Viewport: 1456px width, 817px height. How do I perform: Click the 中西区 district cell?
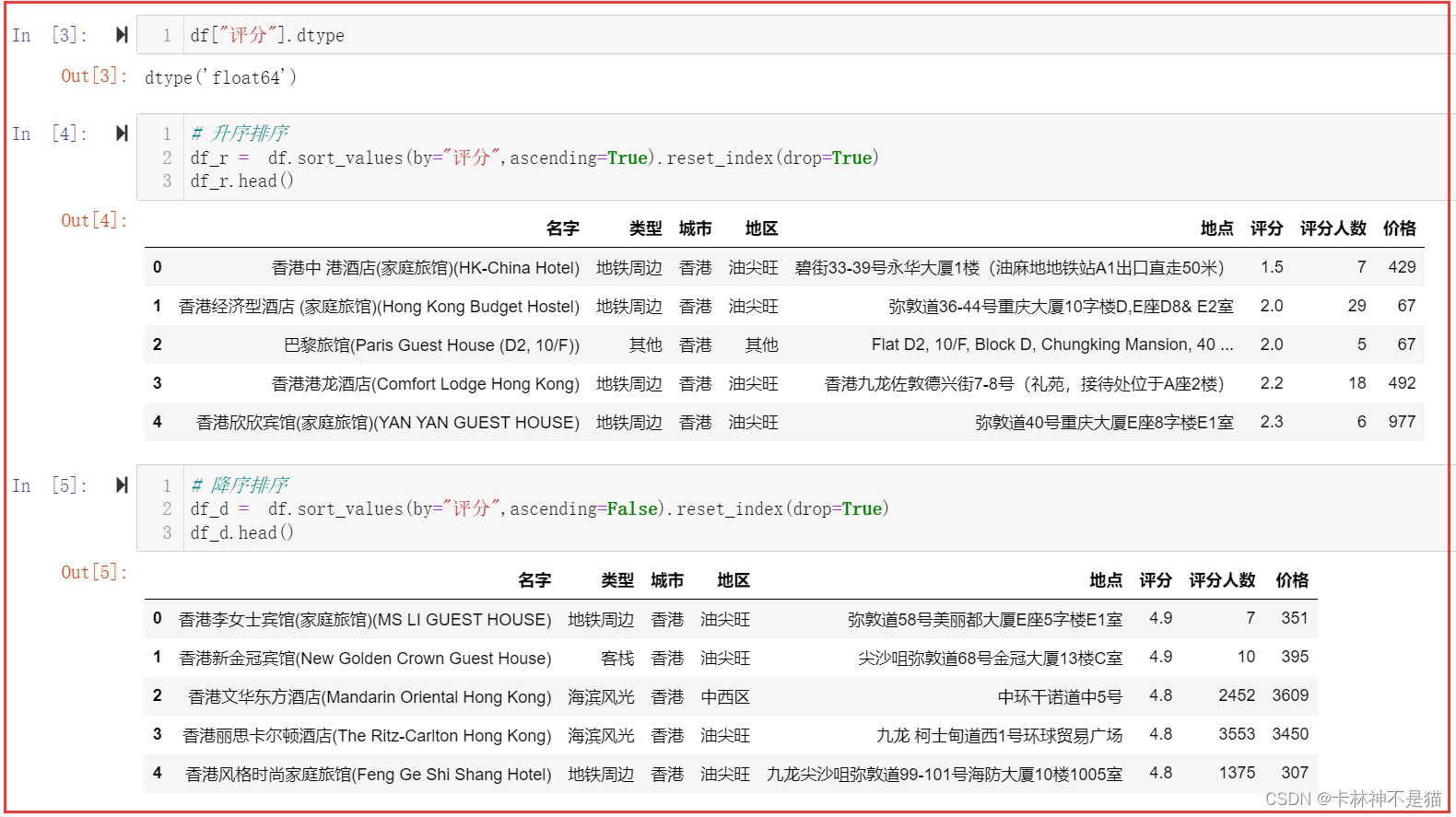pyautogui.click(x=725, y=697)
